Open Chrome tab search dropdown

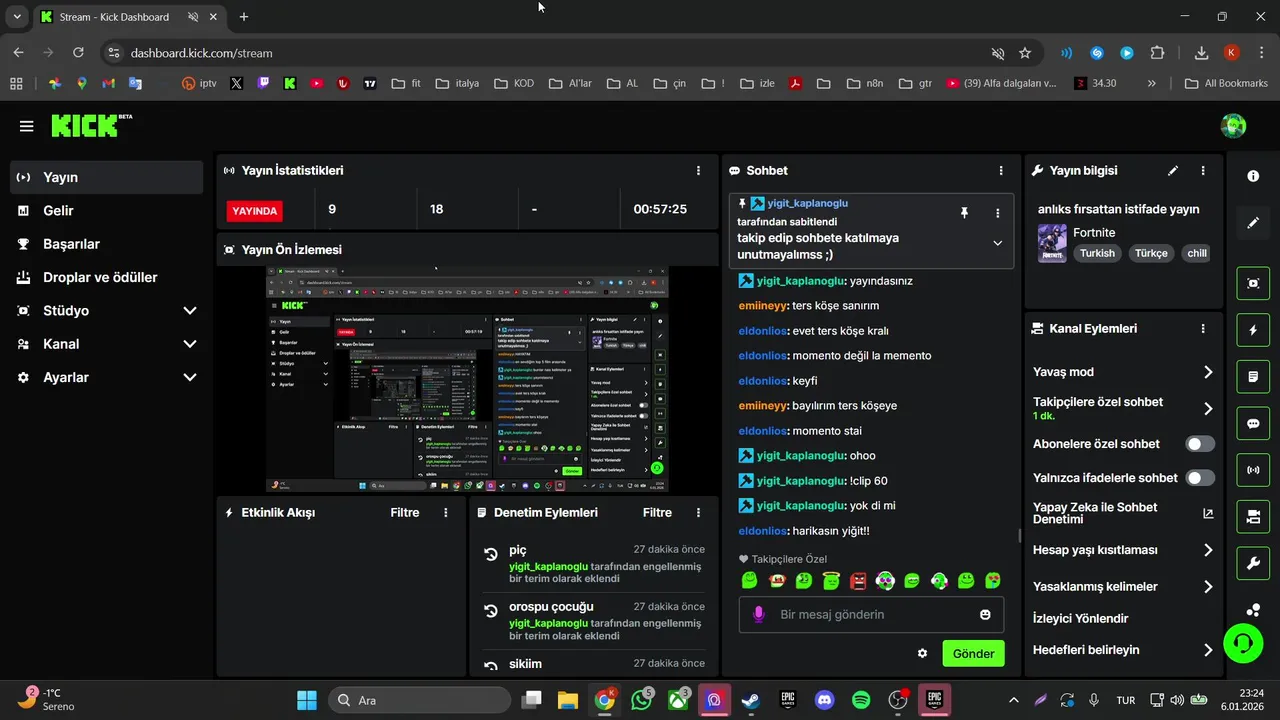(16, 17)
